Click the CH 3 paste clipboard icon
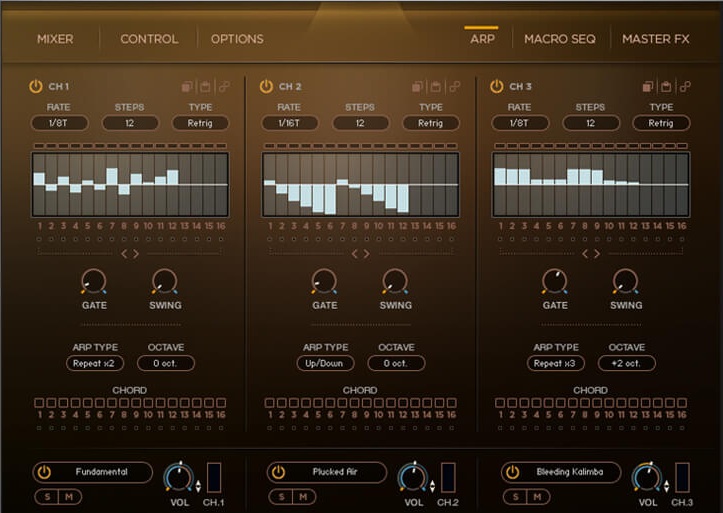 click(666, 87)
